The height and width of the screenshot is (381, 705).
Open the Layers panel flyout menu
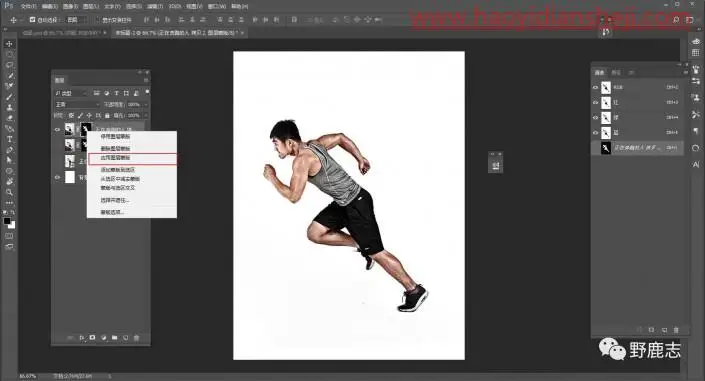146,80
